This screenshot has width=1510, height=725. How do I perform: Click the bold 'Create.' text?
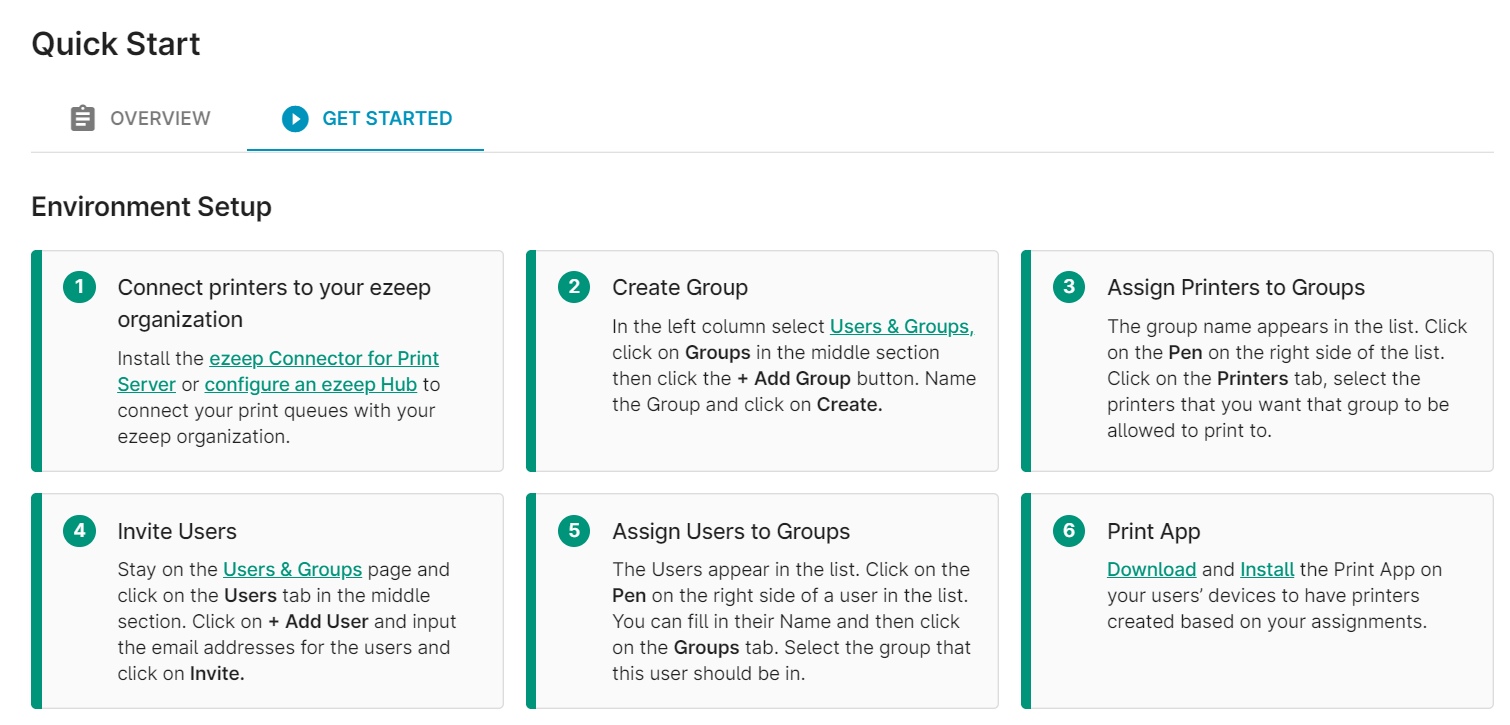(850, 404)
